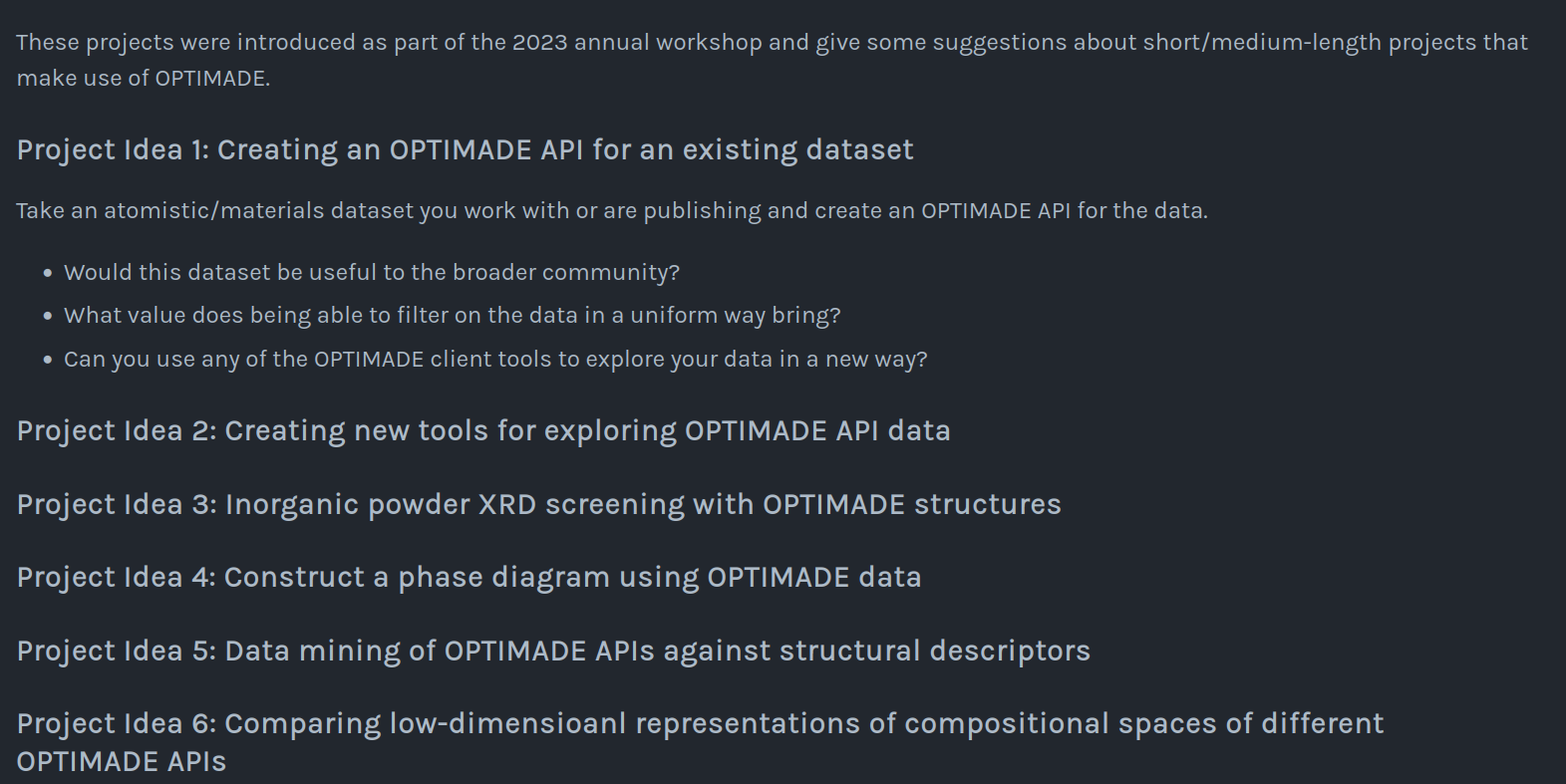Screen dimensions: 1566x784
Task: Collapse the Project Idea 1 heading section
Action: (465, 149)
